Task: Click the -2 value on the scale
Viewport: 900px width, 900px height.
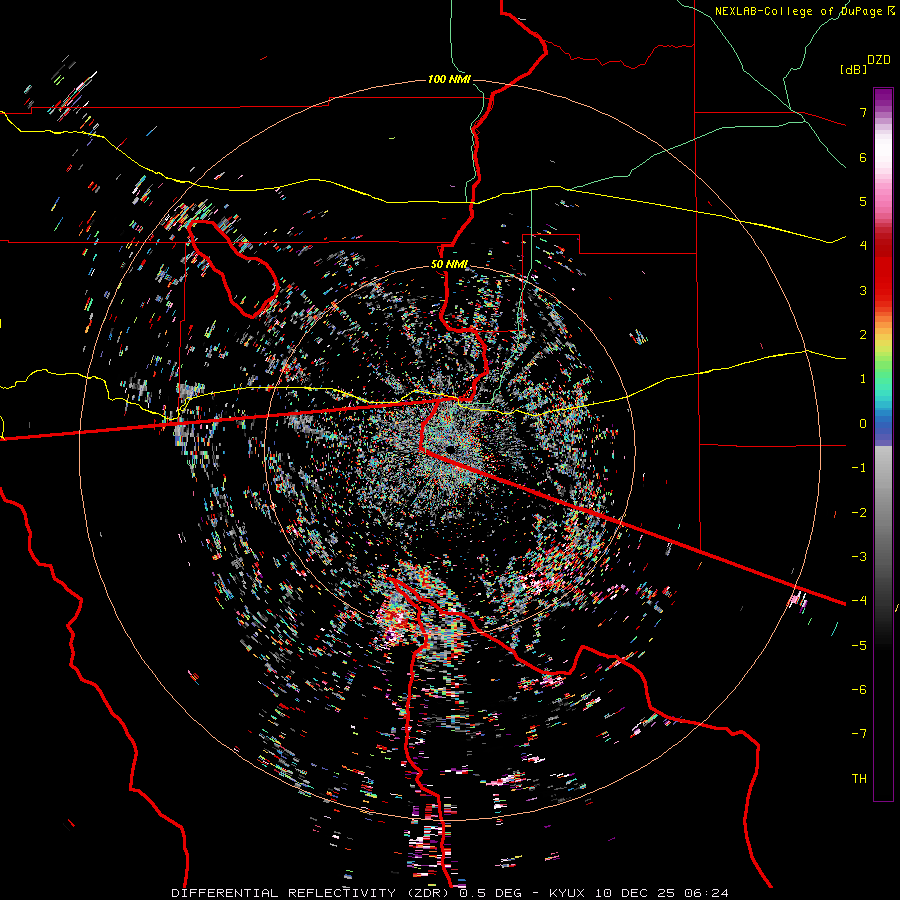Action: click(x=859, y=512)
